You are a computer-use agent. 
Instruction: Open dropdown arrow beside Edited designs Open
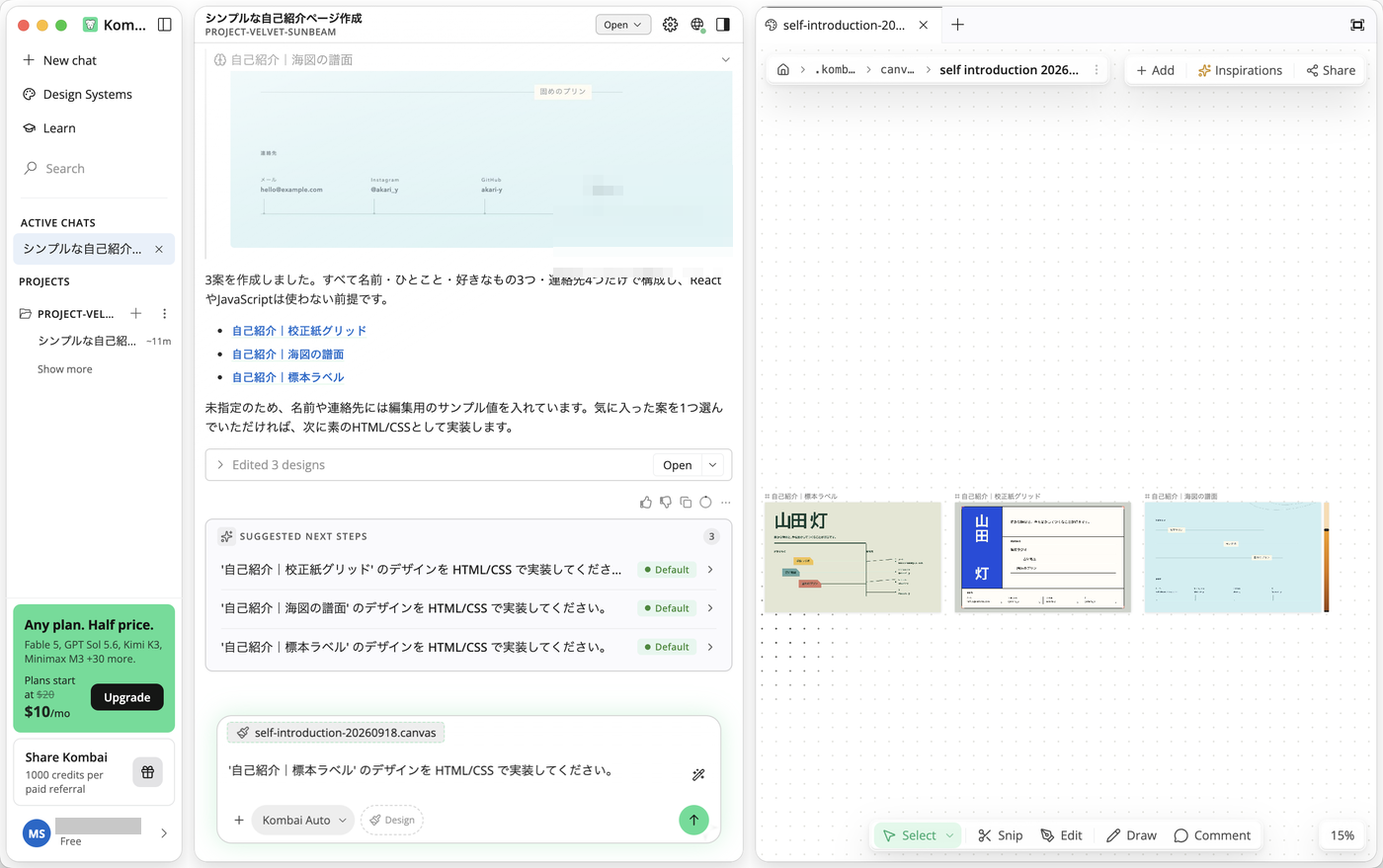[x=712, y=465]
